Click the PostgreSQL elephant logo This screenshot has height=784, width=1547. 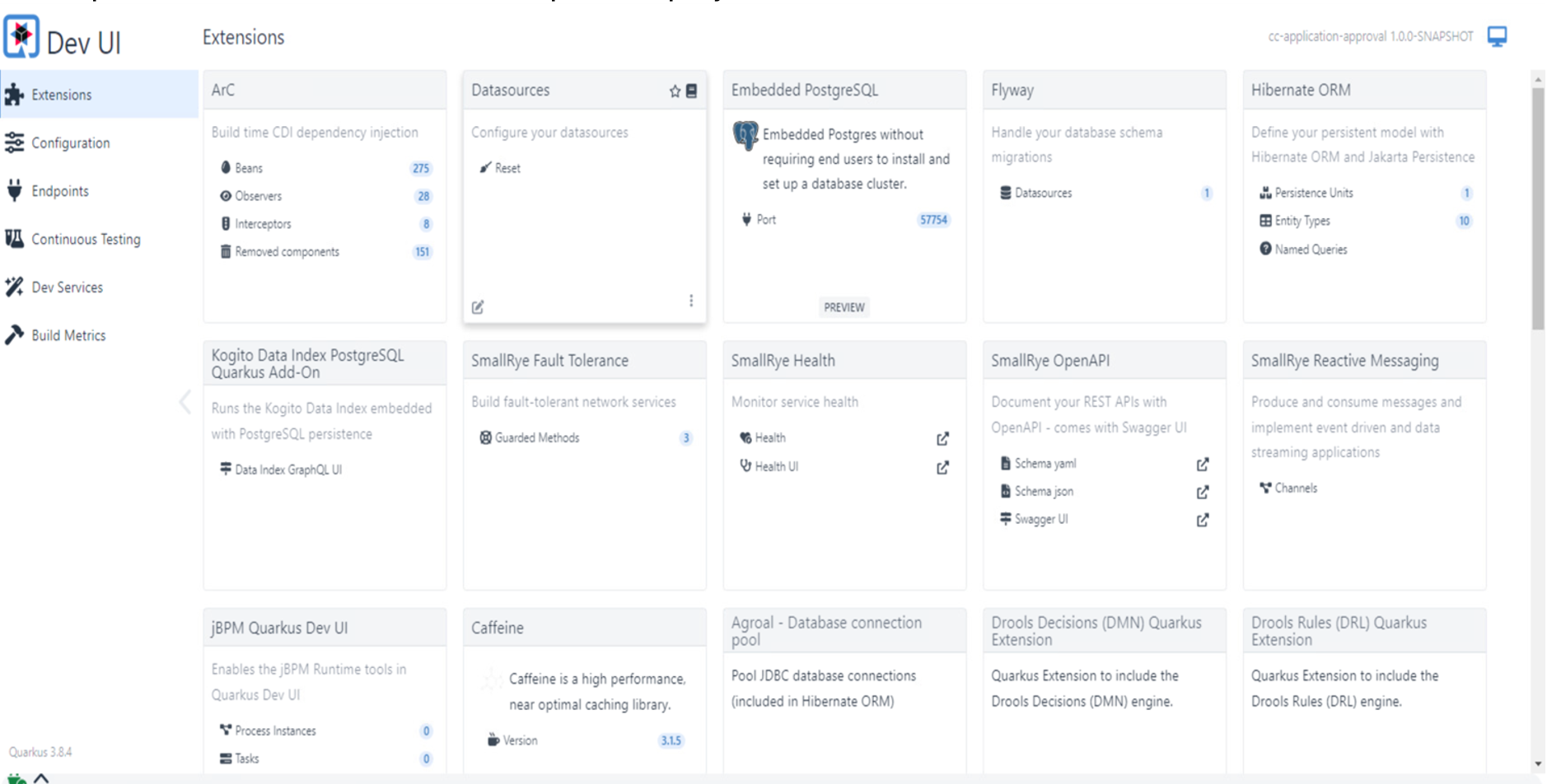pyautogui.click(x=745, y=135)
